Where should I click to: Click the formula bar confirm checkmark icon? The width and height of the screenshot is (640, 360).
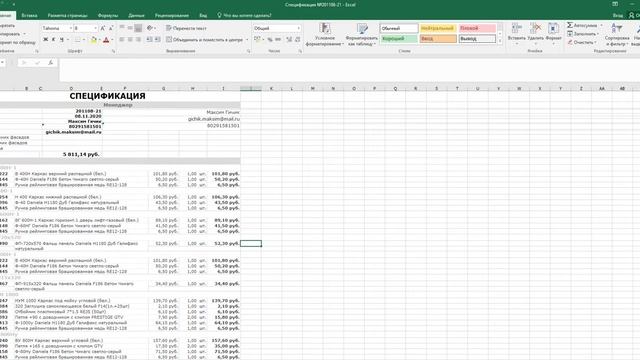(x=38, y=63)
